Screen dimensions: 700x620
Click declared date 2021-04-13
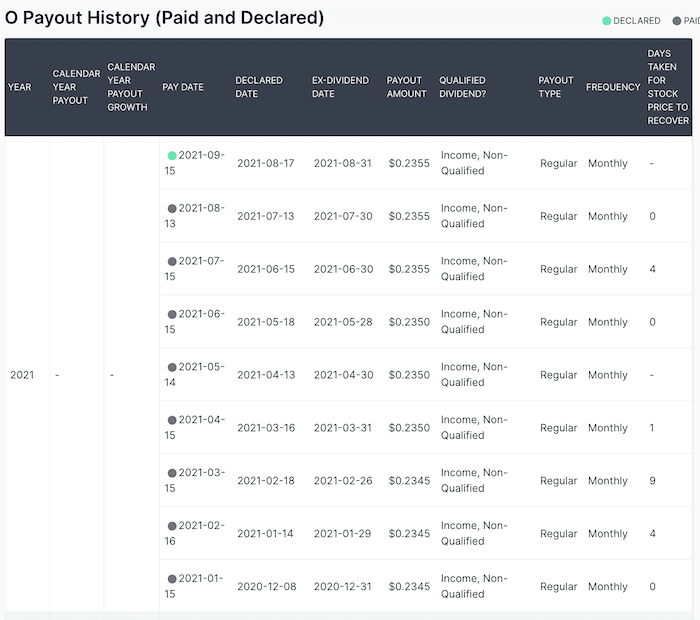click(x=266, y=375)
